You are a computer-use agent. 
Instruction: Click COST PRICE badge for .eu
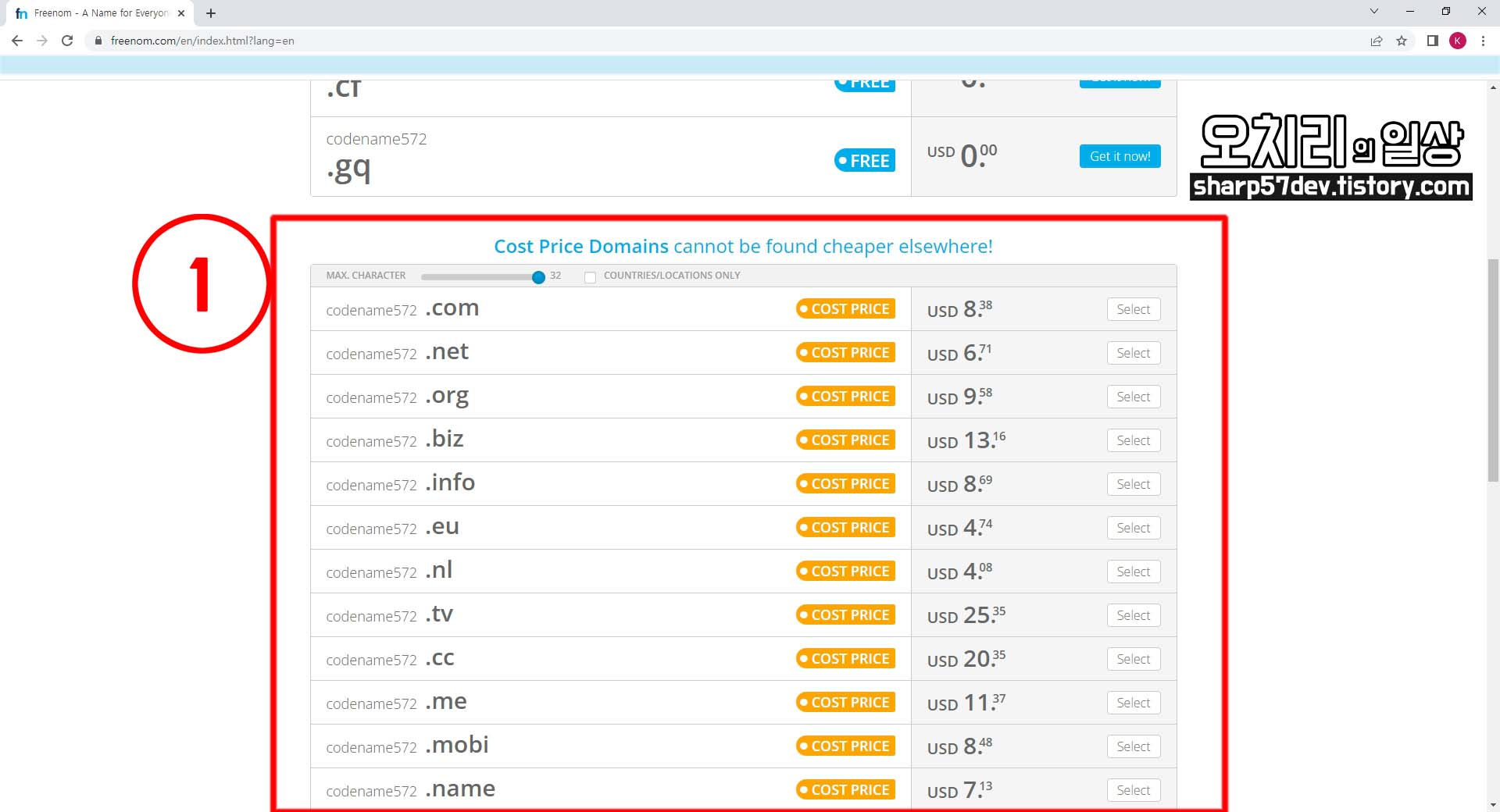click(845, 528)
